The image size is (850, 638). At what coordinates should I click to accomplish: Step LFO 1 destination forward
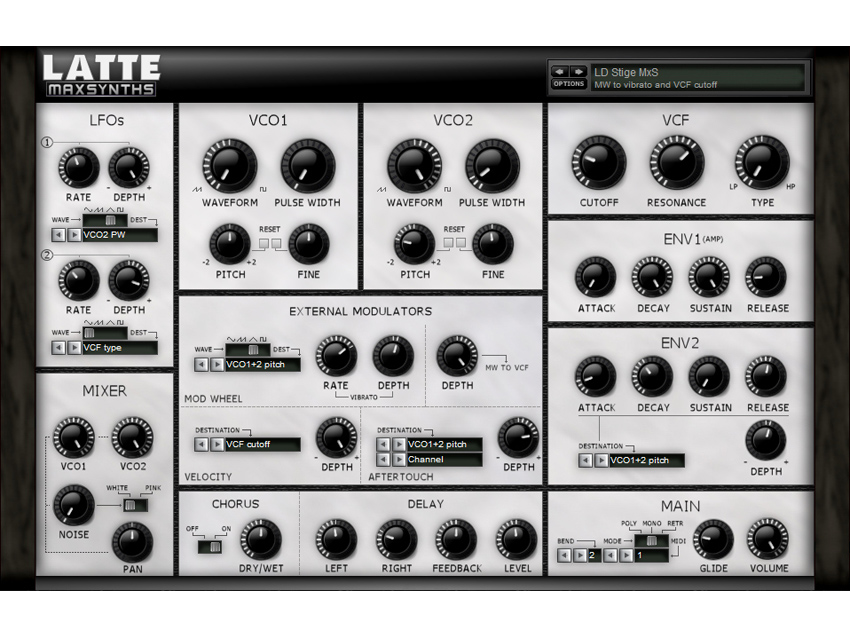point(74,235)
